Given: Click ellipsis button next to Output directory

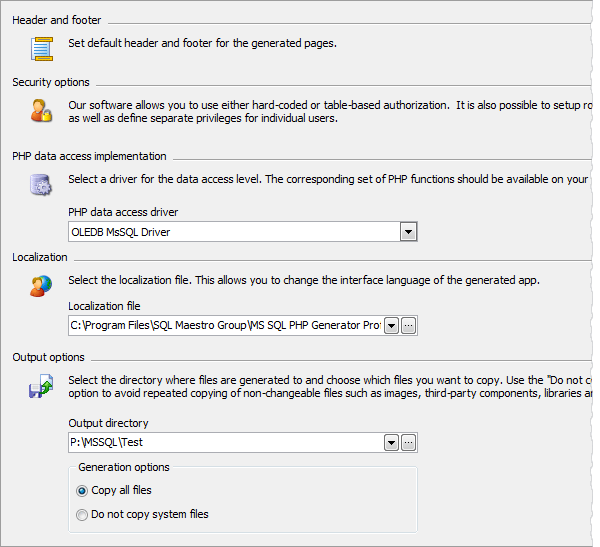Looking at the screenshot, I should (408, 443).
